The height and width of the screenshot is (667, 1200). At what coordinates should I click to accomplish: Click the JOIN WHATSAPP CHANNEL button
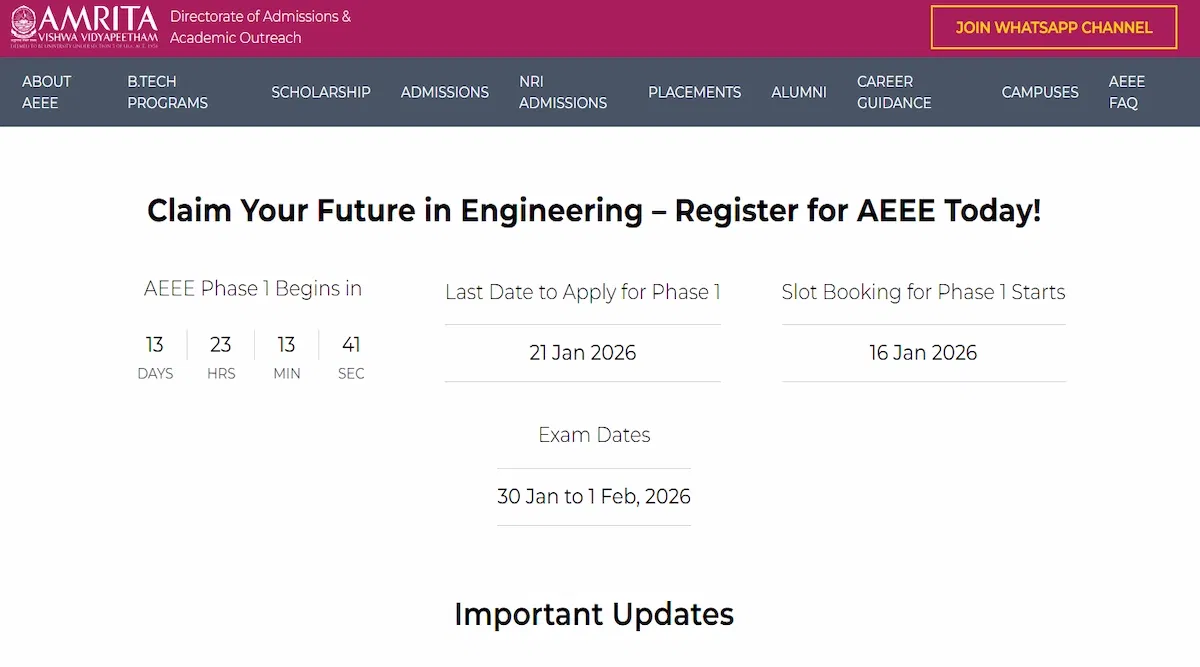click(x=1053, y=27)
